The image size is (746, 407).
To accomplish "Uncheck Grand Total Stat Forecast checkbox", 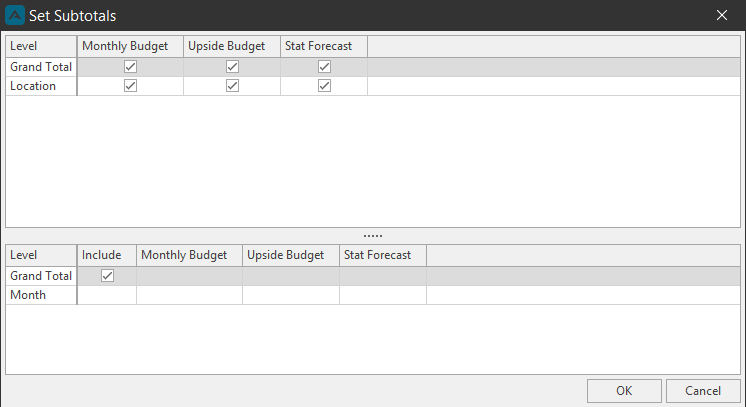I will [x=324, y=67].
